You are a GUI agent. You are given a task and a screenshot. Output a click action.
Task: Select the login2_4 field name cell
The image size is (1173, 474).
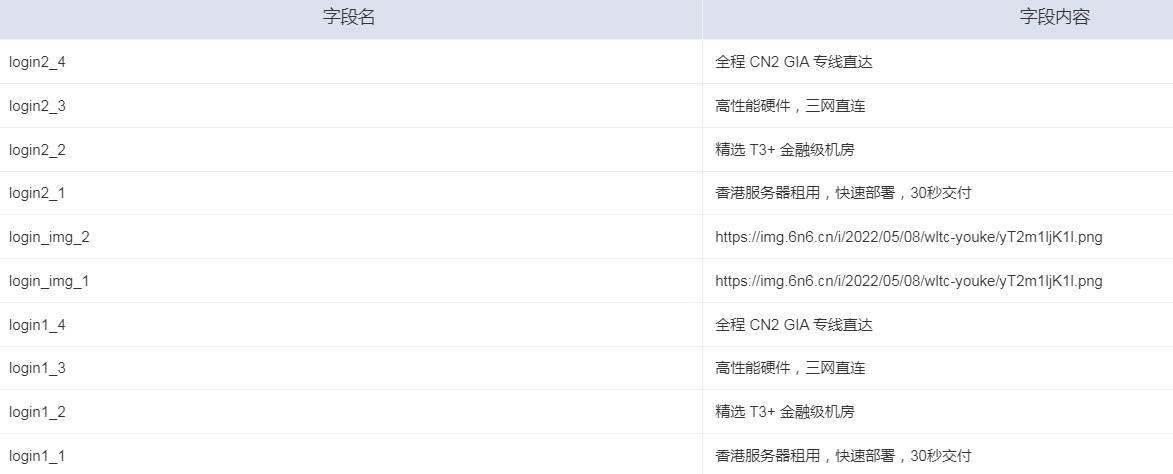click(351, 62)
